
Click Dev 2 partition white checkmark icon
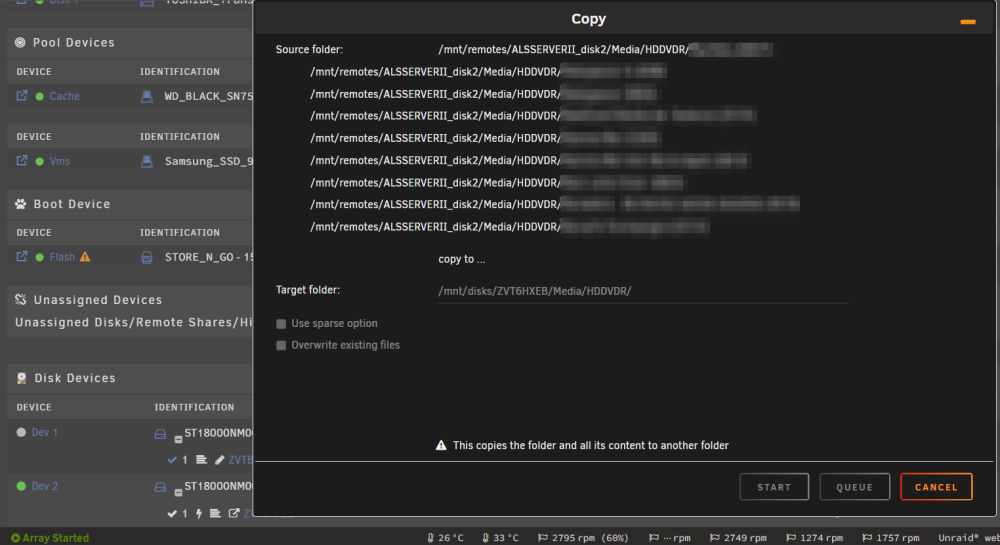coord(172,514)
